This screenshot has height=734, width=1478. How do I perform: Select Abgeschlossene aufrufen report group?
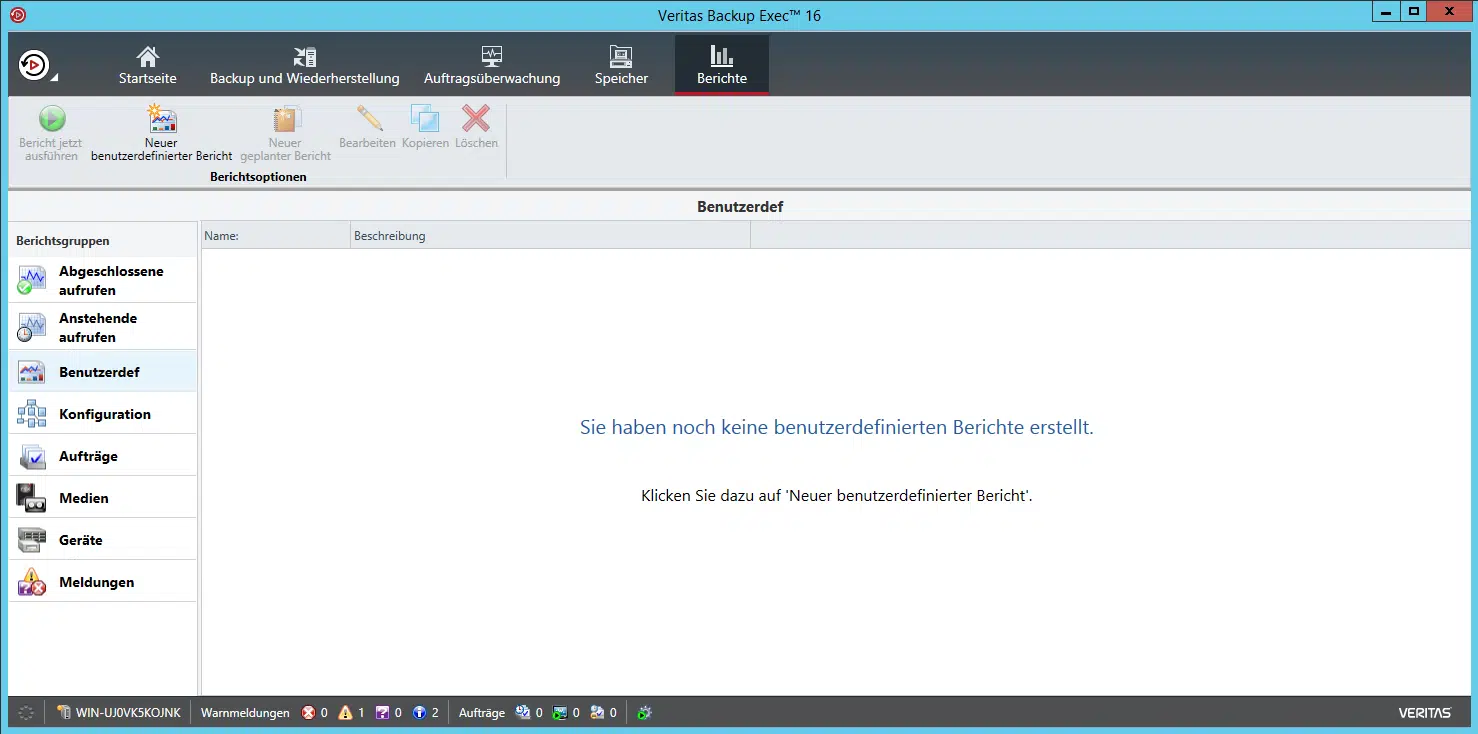pyautogui.click(x=103, y=280)
